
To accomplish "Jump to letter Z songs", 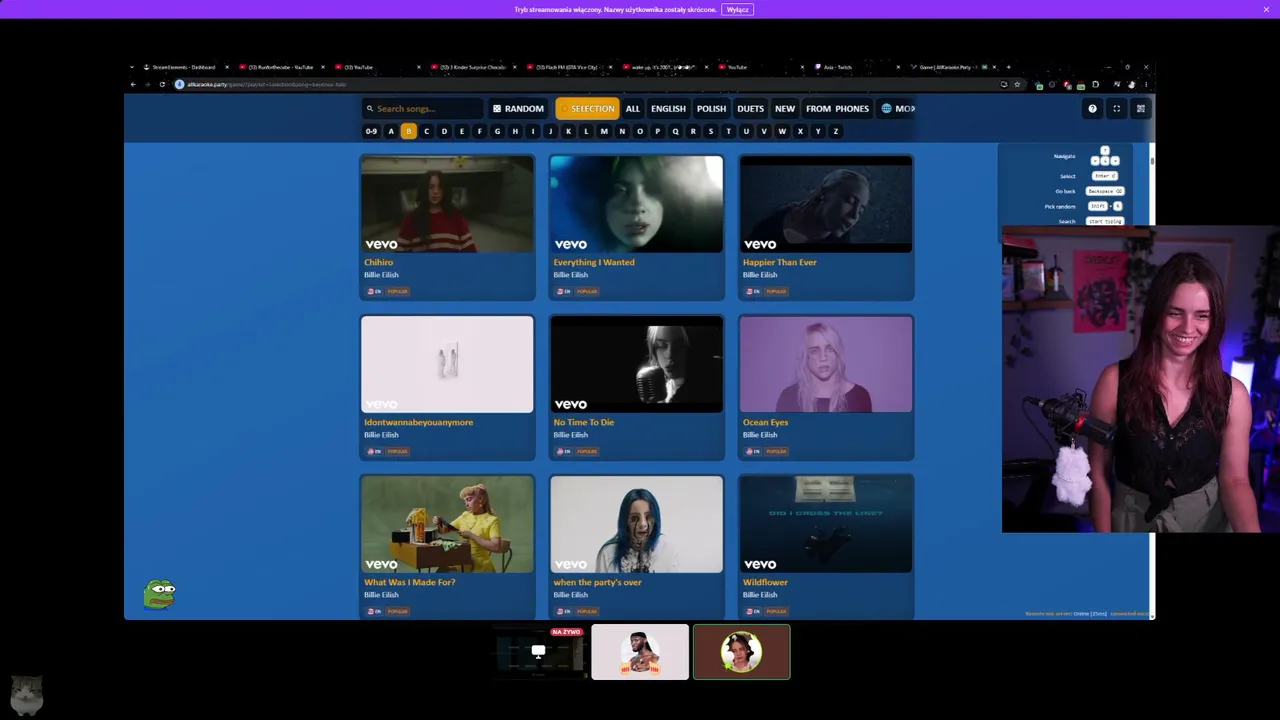I will 836,131.
